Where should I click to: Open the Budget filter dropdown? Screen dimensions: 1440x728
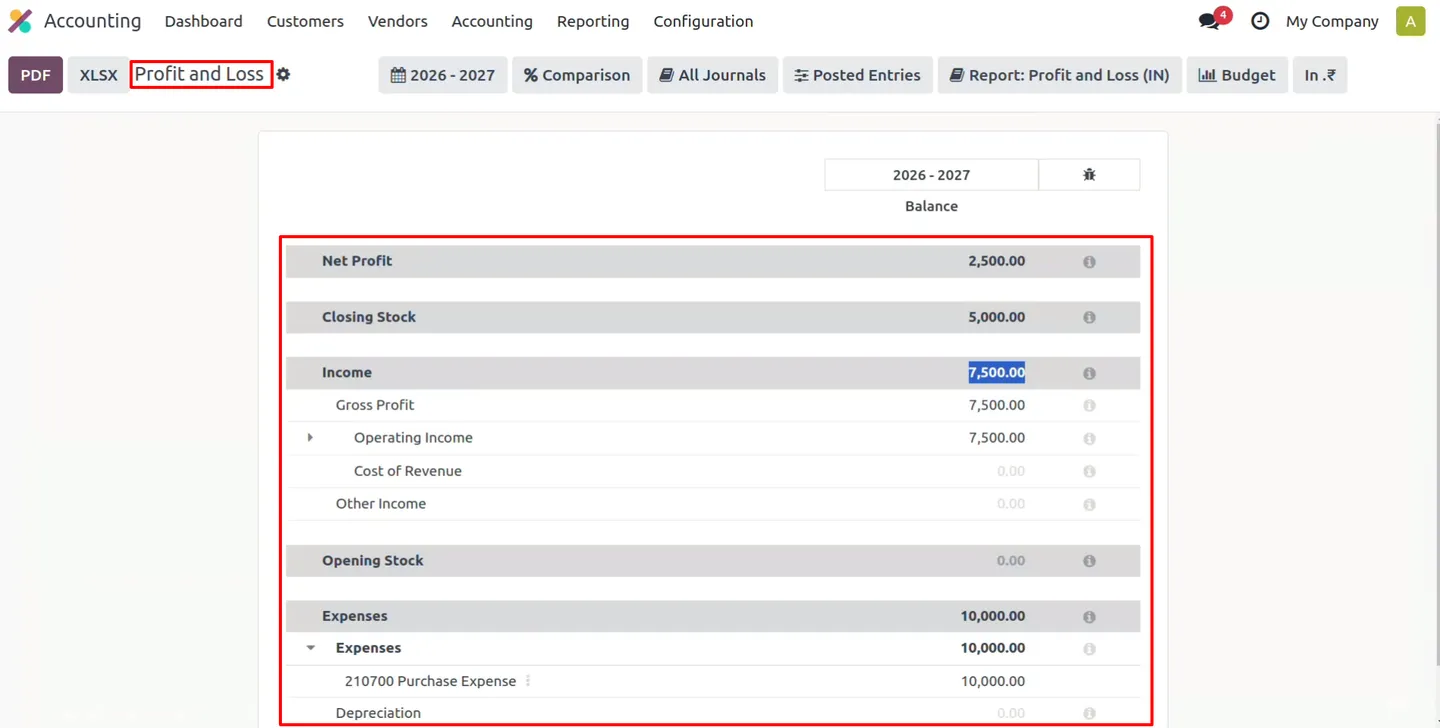pyautogui.click(x=1237, y=75)
